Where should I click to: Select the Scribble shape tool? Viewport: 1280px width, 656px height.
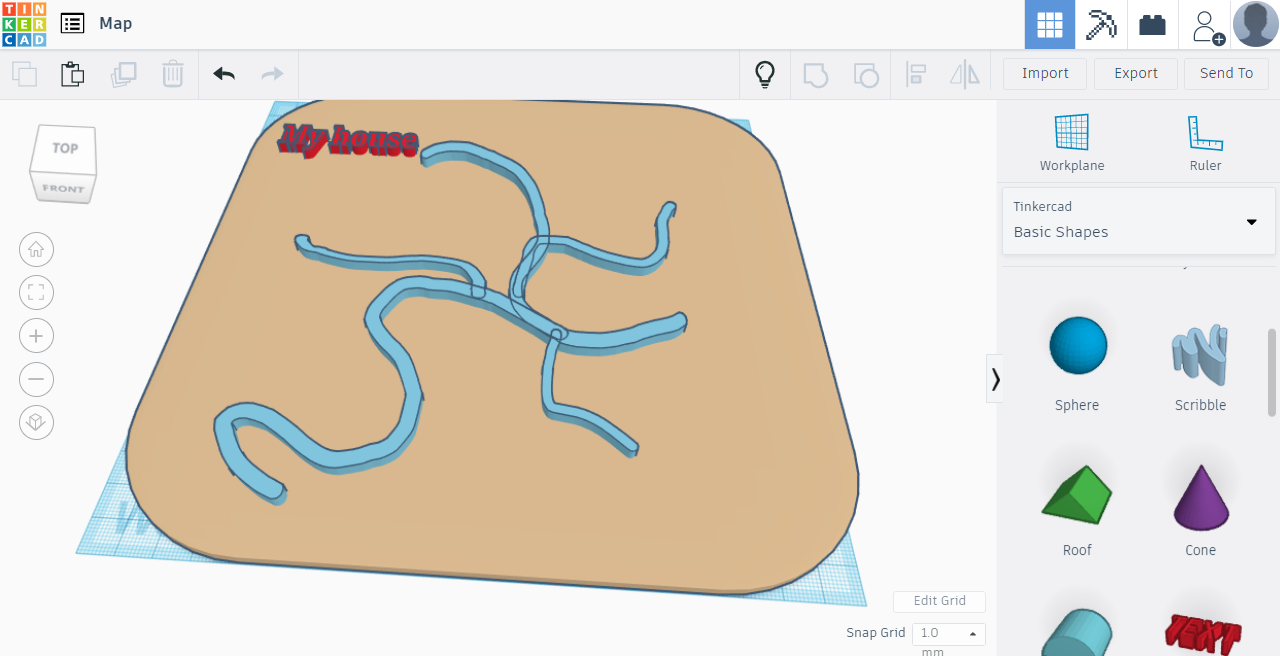click(x=1200, y=357)
